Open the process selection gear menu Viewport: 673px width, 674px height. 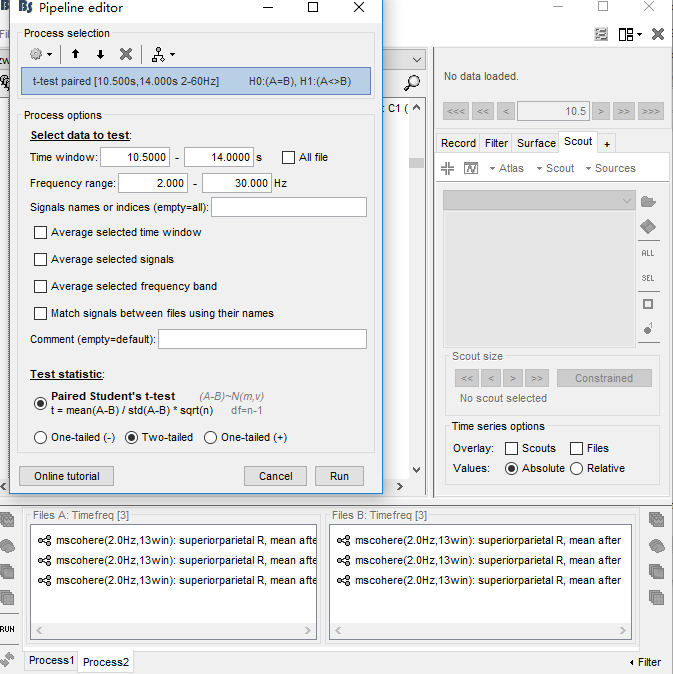(x=41, y=55)
